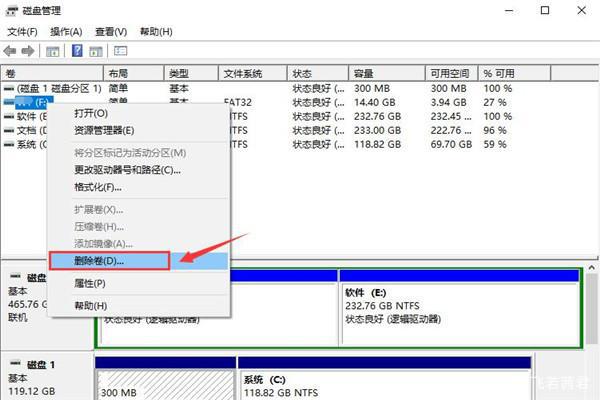Open the 查看(V) menu

click(111, 32)
